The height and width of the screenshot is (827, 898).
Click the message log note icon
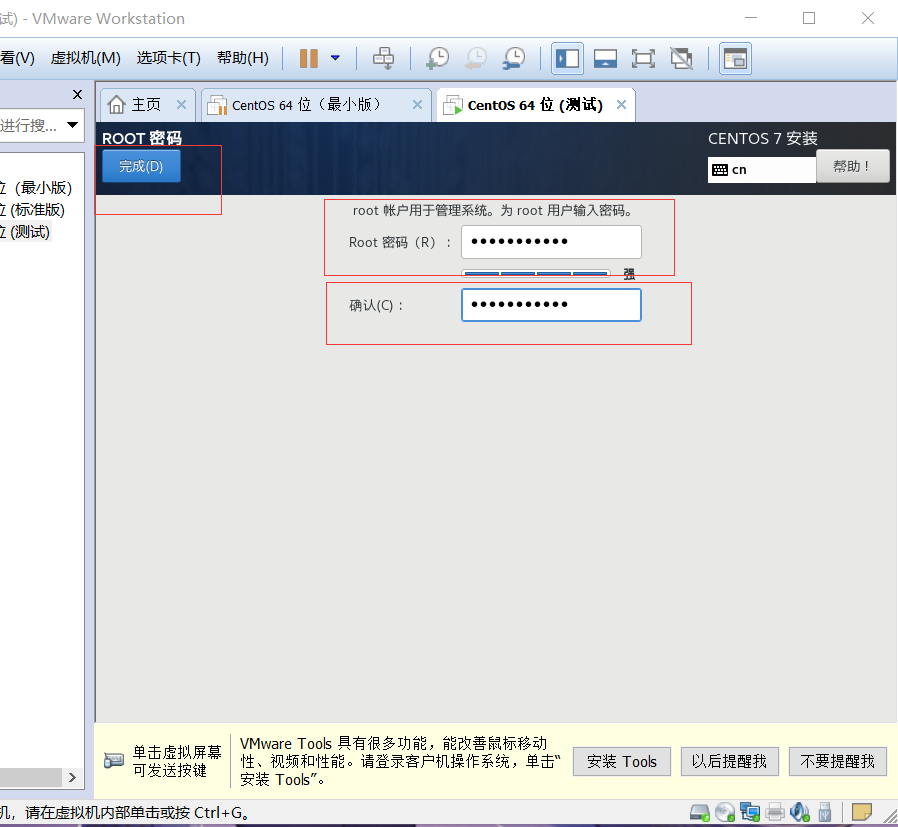pos(861,812)
